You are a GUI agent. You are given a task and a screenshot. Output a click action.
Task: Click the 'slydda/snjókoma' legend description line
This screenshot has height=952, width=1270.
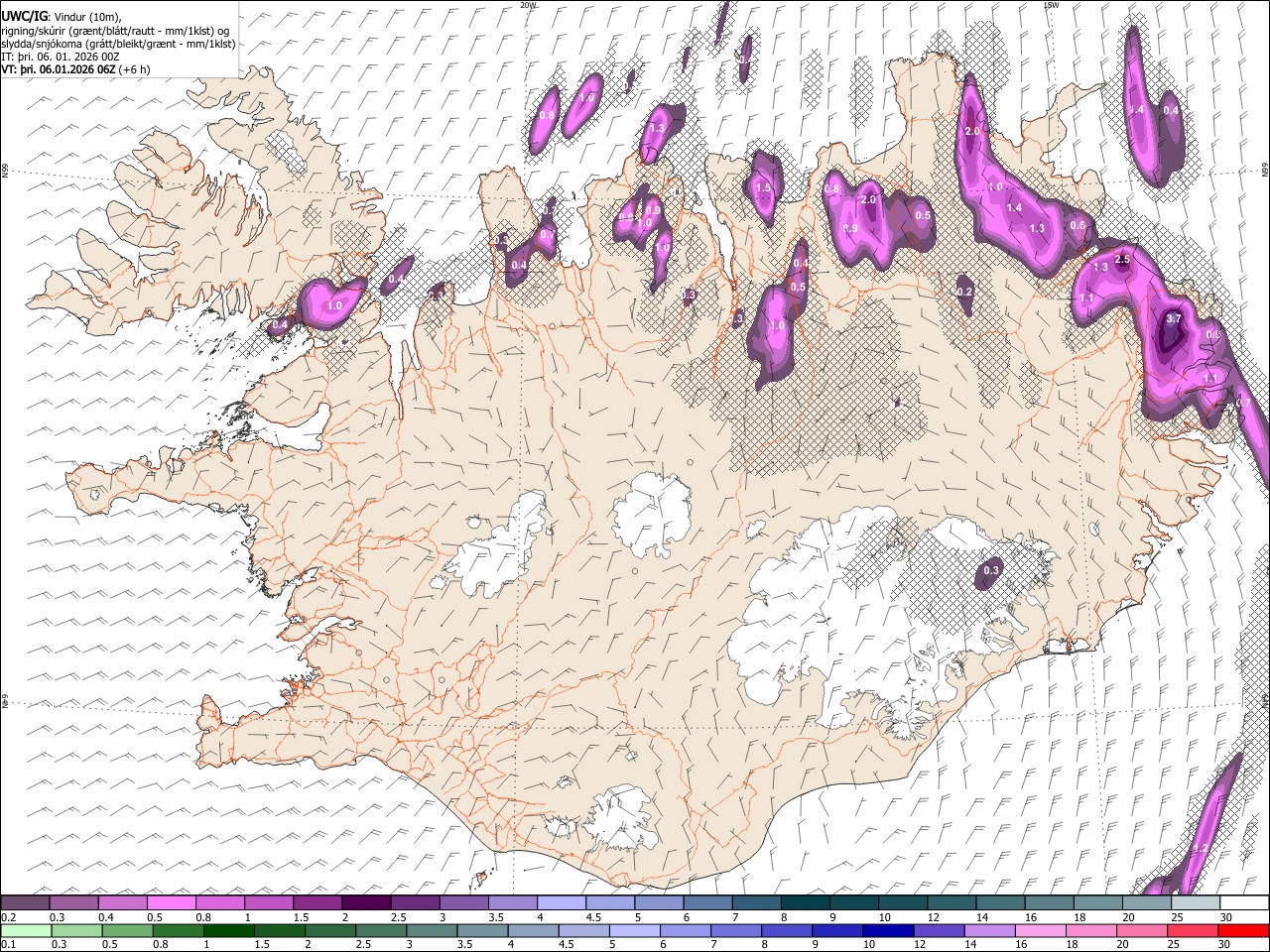(x=119, y=44)
